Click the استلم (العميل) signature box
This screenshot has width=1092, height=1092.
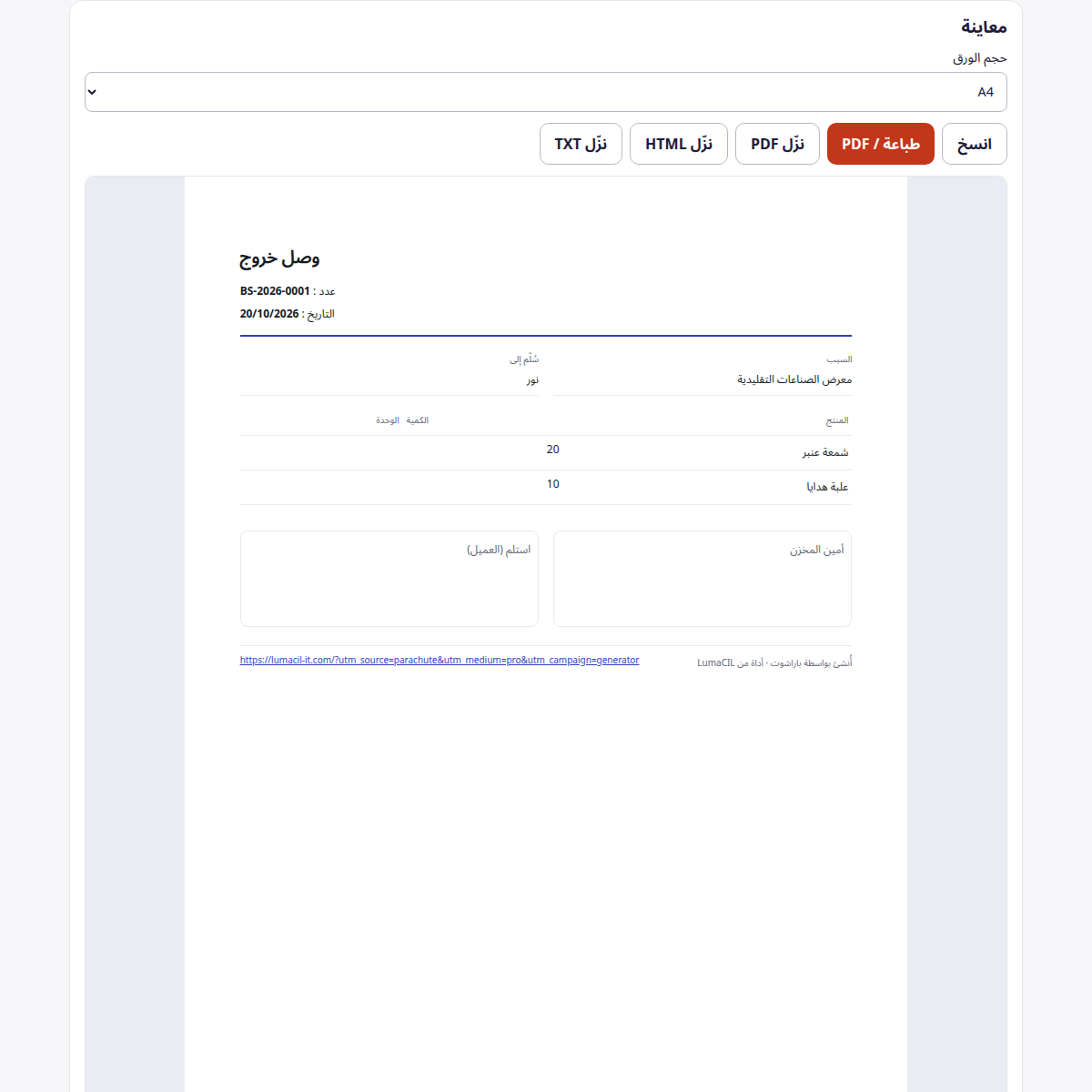[x=389, y=579]
